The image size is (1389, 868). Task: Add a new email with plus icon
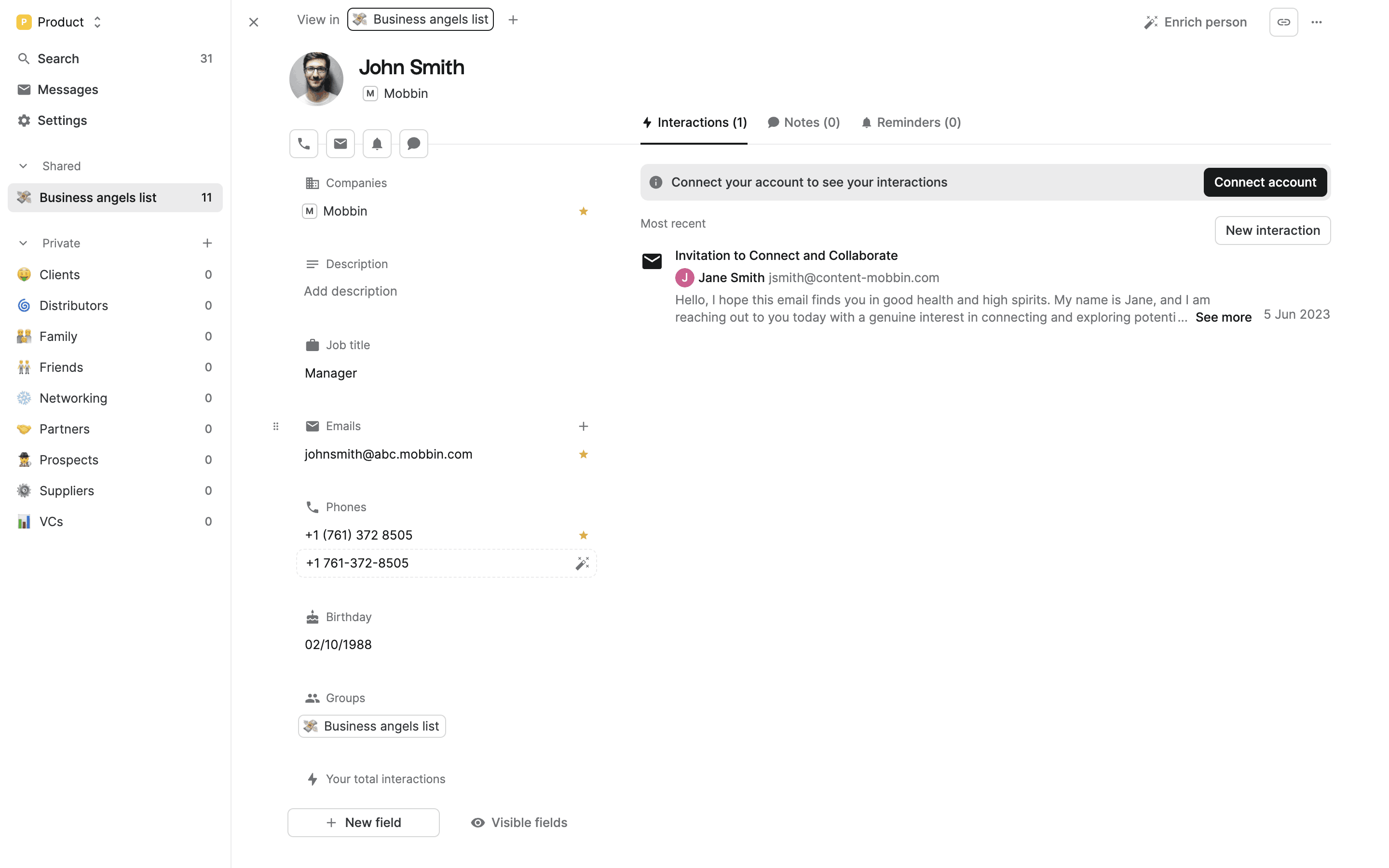(x=583, y=426)
